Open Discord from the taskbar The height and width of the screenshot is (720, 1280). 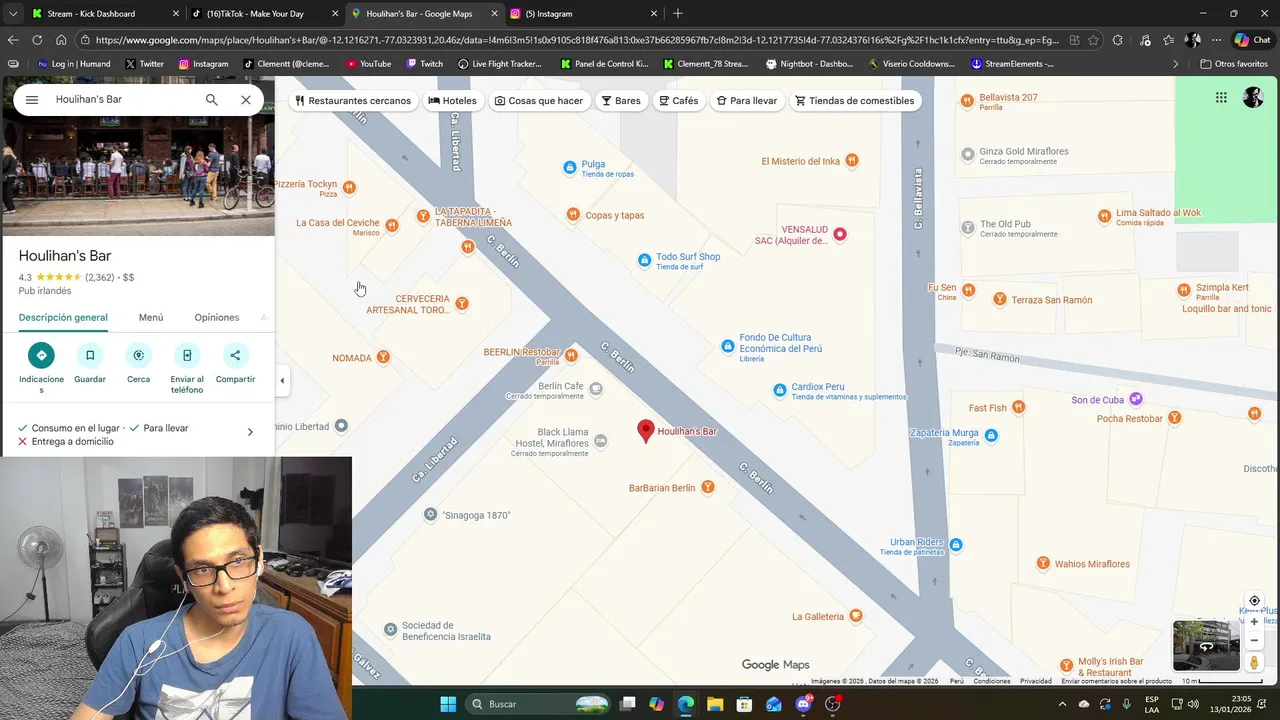[x=803, y=704]
